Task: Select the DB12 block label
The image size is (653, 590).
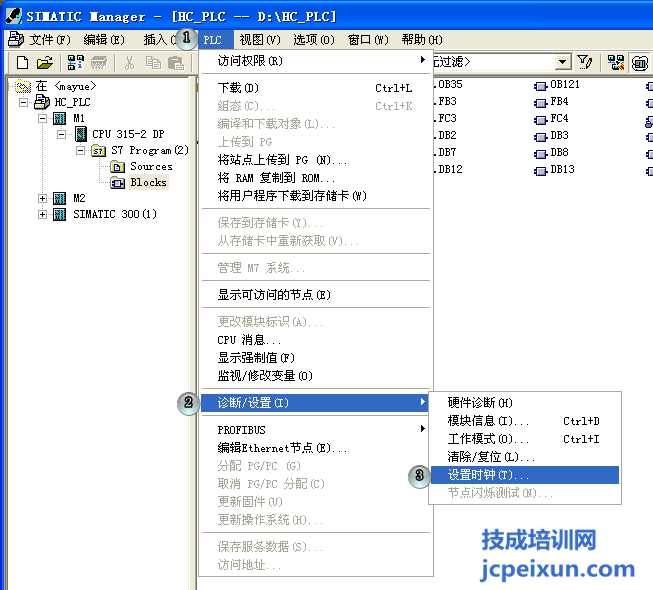Action: point(450,169)
